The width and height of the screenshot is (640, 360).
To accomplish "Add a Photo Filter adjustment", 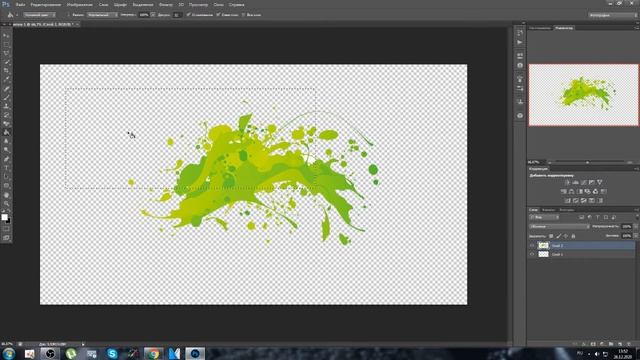I will pyautogui.click(x=588, y=191).
